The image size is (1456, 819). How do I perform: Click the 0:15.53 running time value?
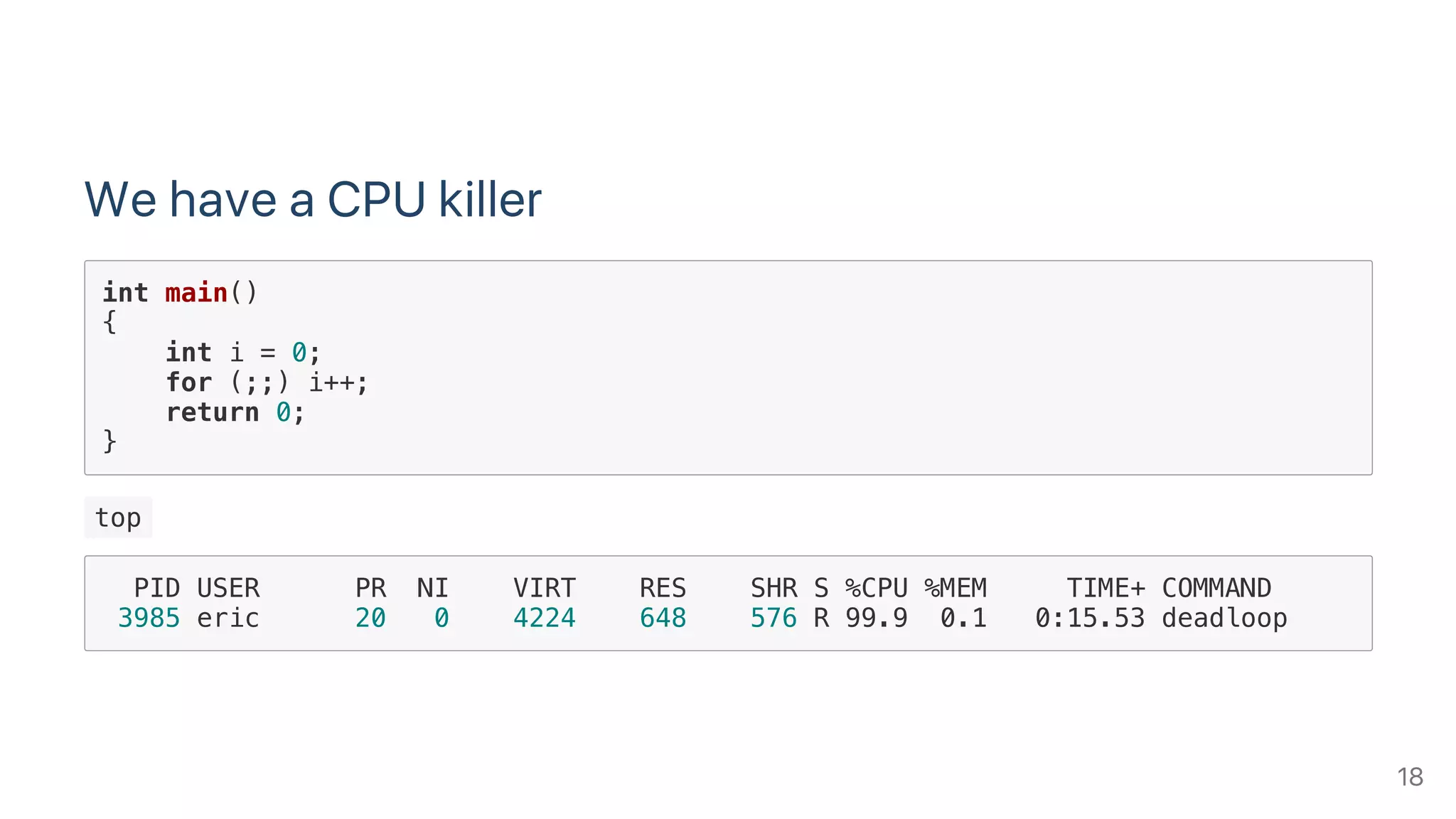pos(1090,618)
